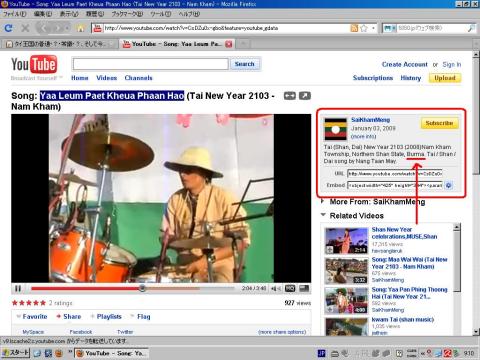Close the YouTube browser tab

click(229, 44)
